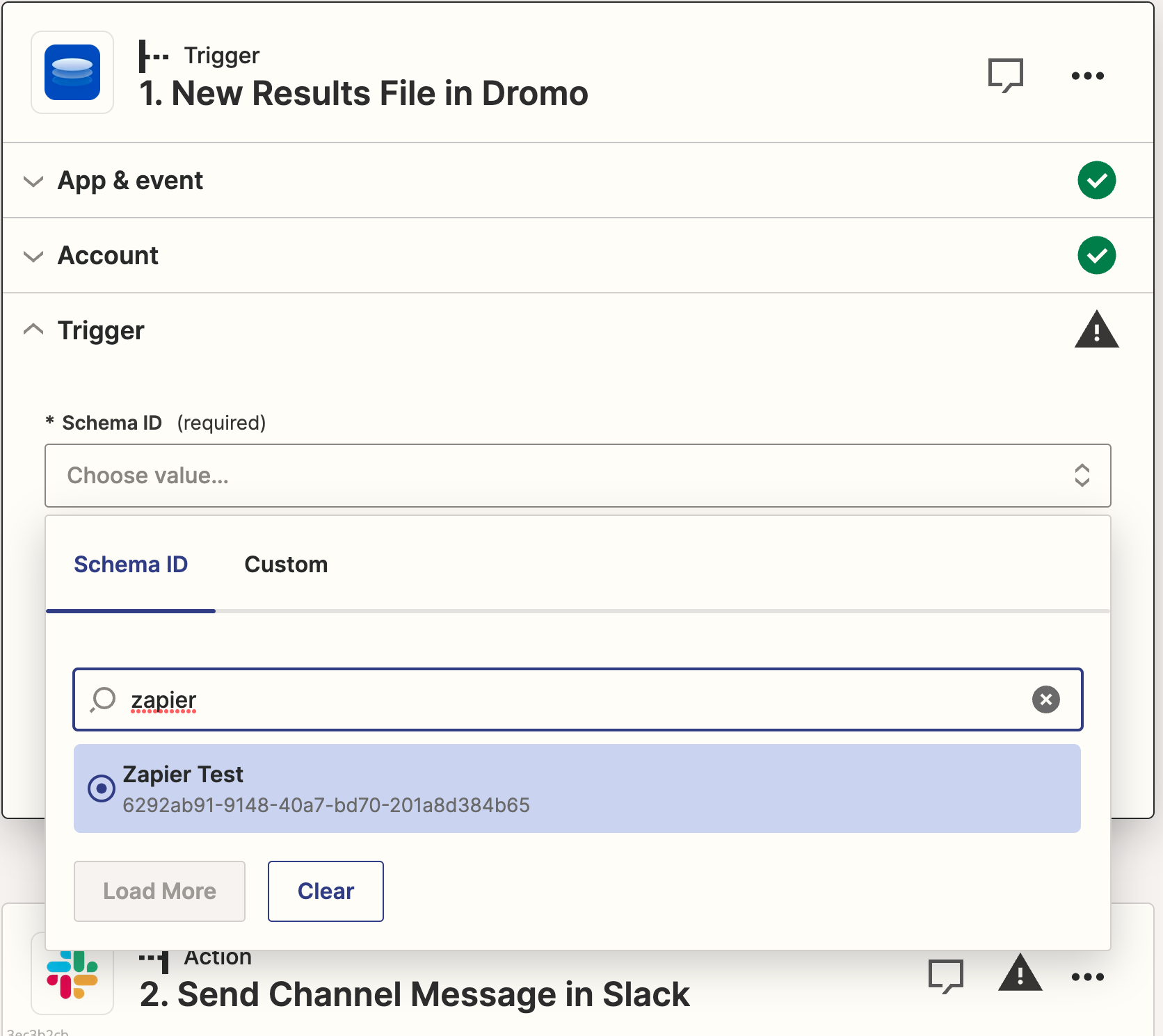Collapse the Trigger section
Screen dimensions: 1163x1036
(33, 328)
